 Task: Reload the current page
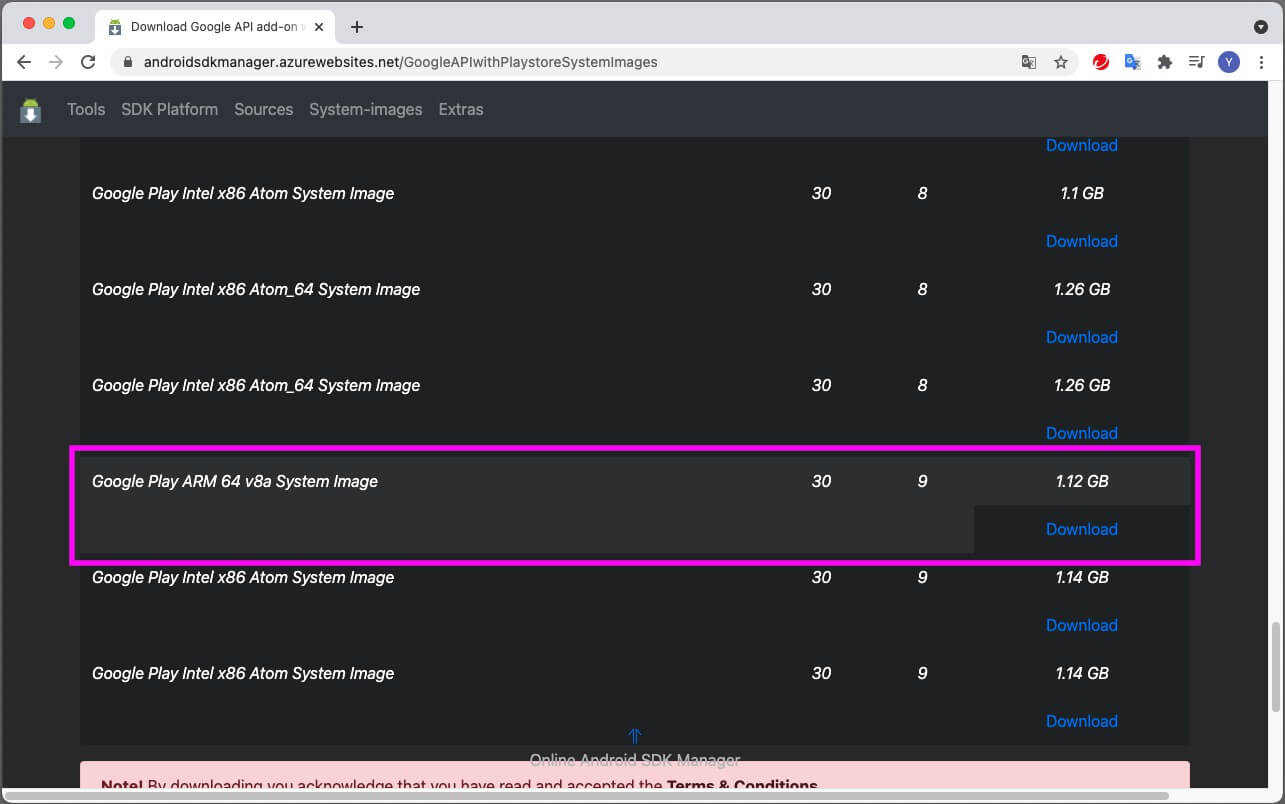[x=88, y=62]
